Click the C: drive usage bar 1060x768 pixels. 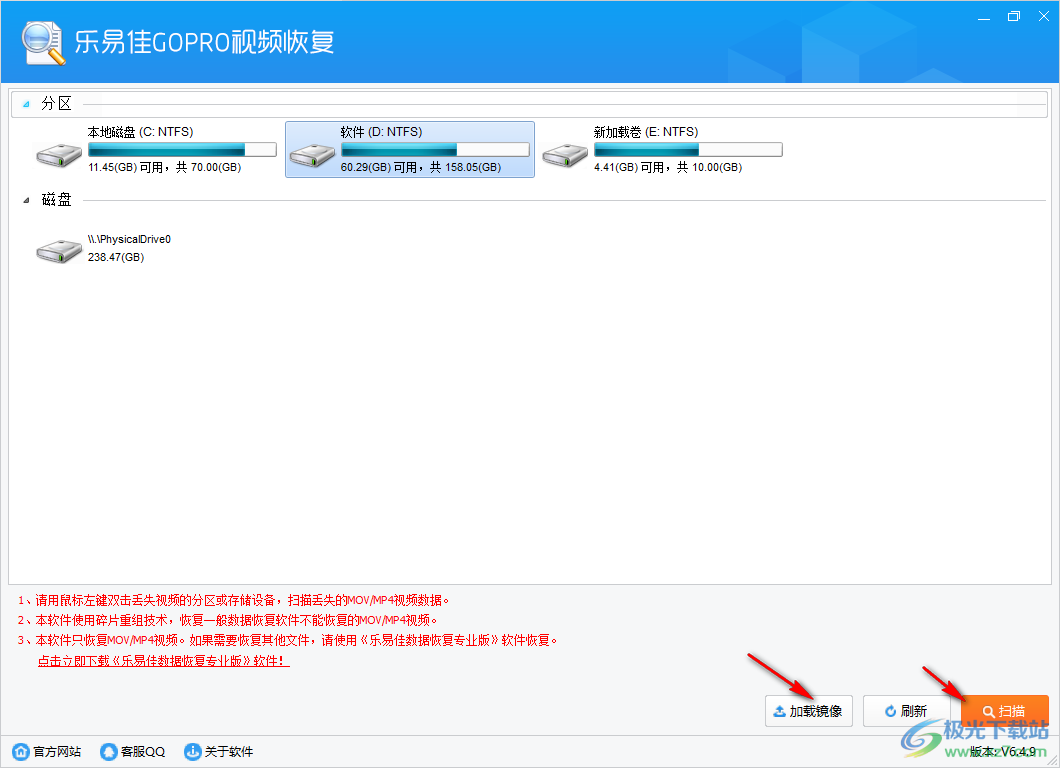182,149
